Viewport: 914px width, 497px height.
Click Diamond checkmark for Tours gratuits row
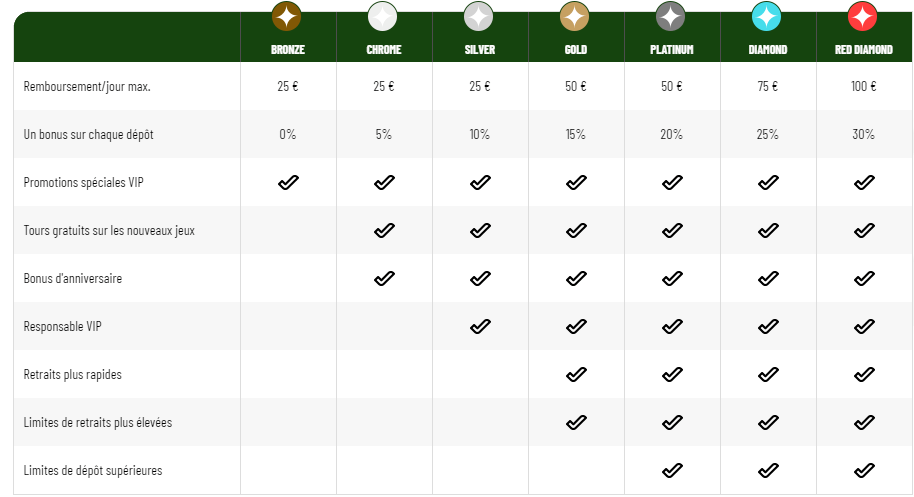point(768,231)
